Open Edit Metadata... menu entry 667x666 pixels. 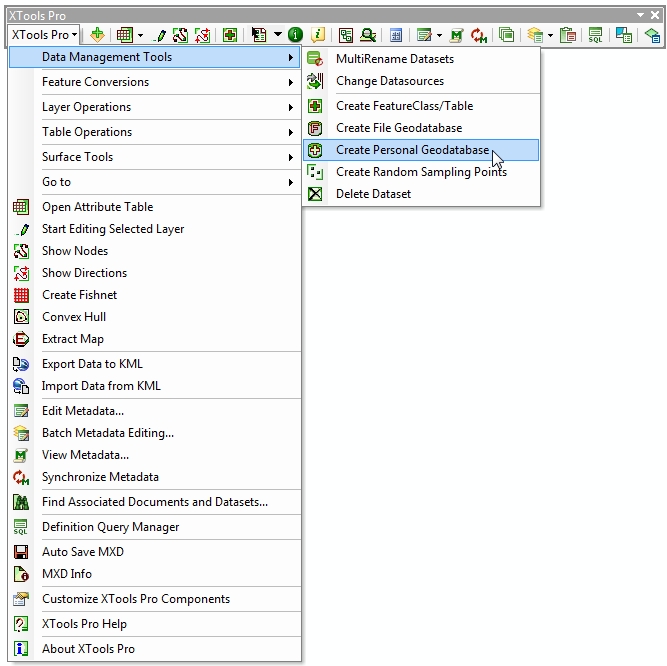click(155, 411)
